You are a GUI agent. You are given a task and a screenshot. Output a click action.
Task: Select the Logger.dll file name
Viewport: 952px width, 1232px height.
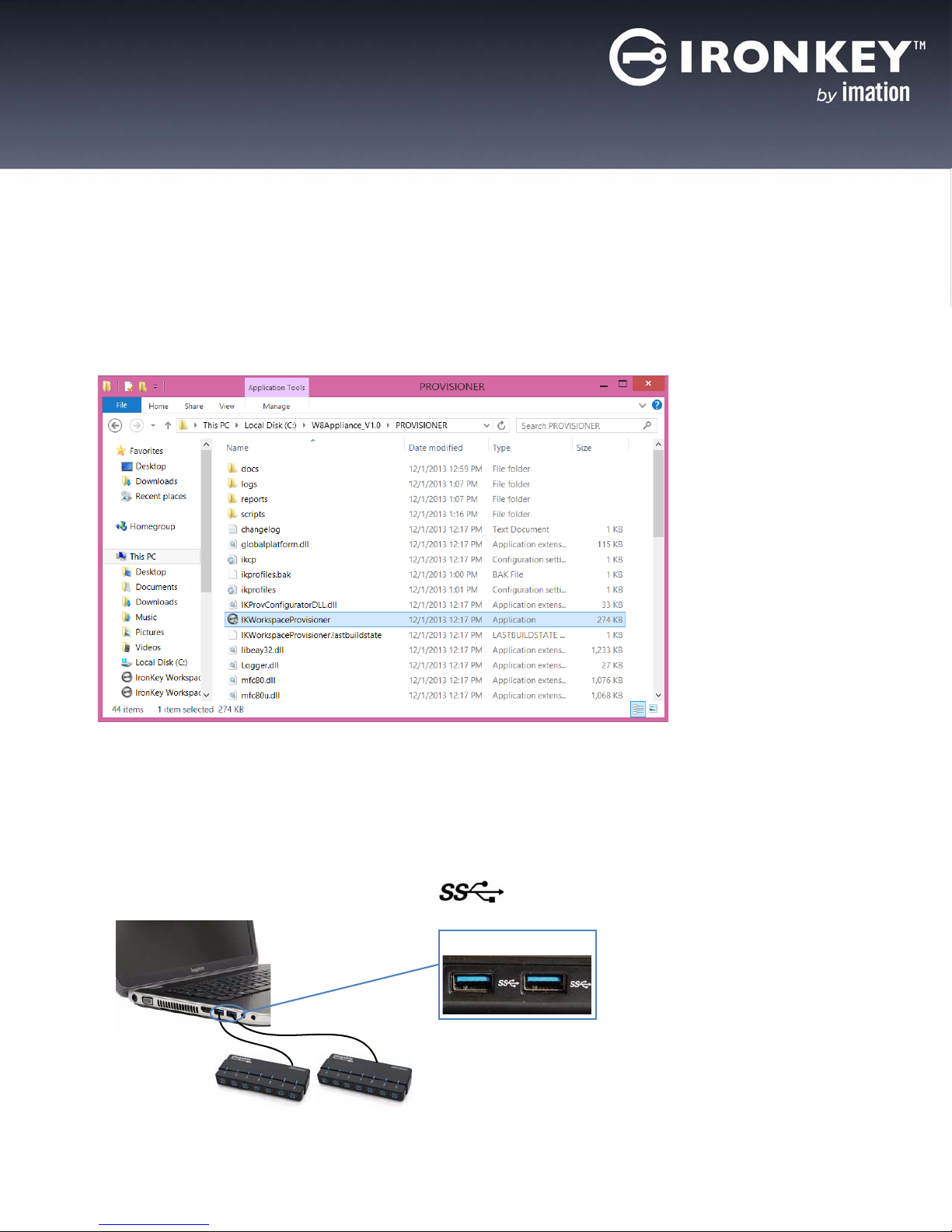click(x=260, y=665)
